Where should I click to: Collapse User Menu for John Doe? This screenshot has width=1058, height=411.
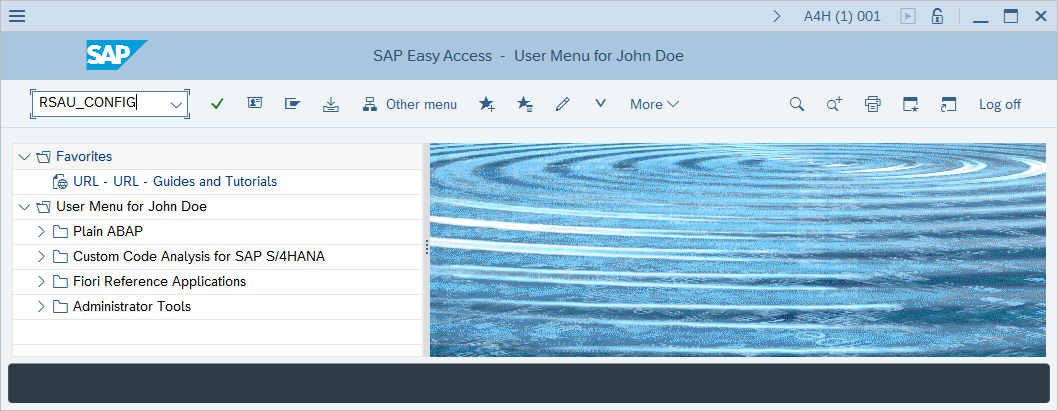tap(24, 207)
